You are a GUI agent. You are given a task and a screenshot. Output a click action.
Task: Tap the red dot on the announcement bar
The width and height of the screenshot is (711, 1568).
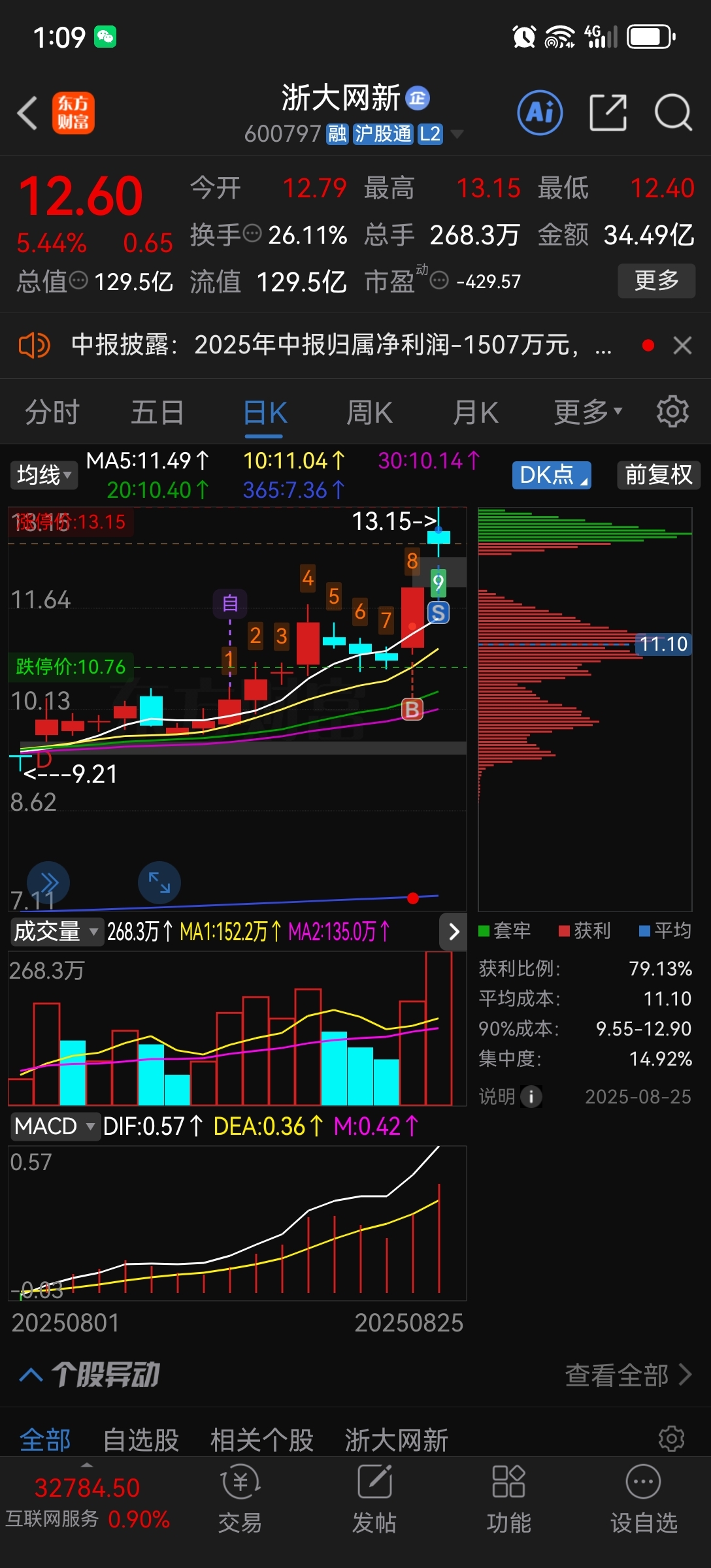pyautogui.click(x=648, y=345)
